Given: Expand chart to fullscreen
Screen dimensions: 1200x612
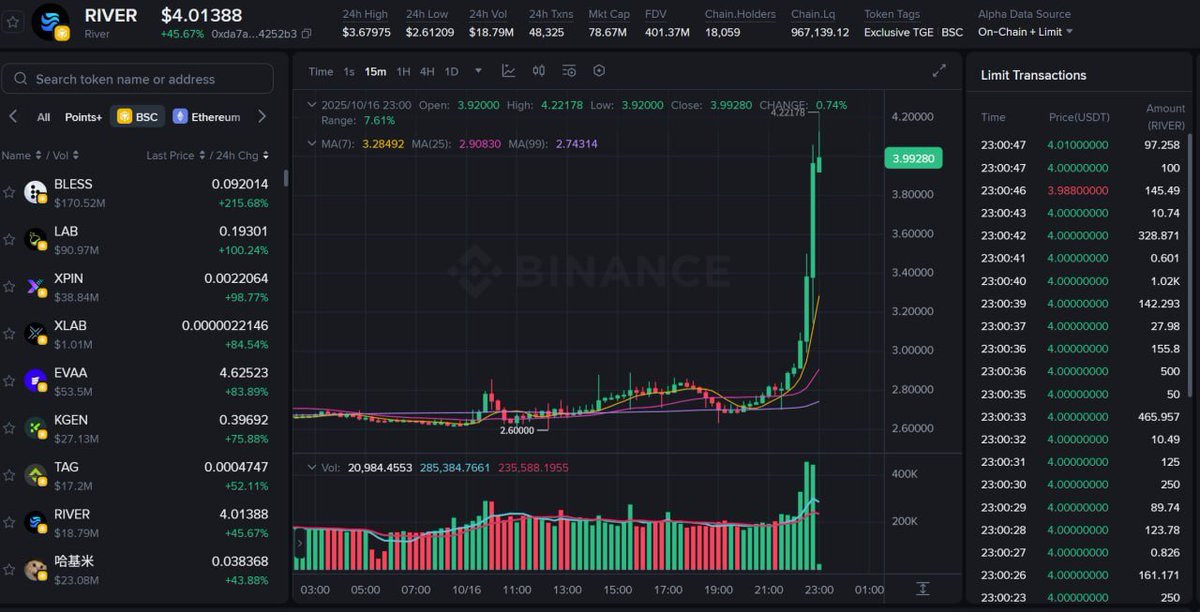Looking at the screenshot, I should [x=939, y=71].
